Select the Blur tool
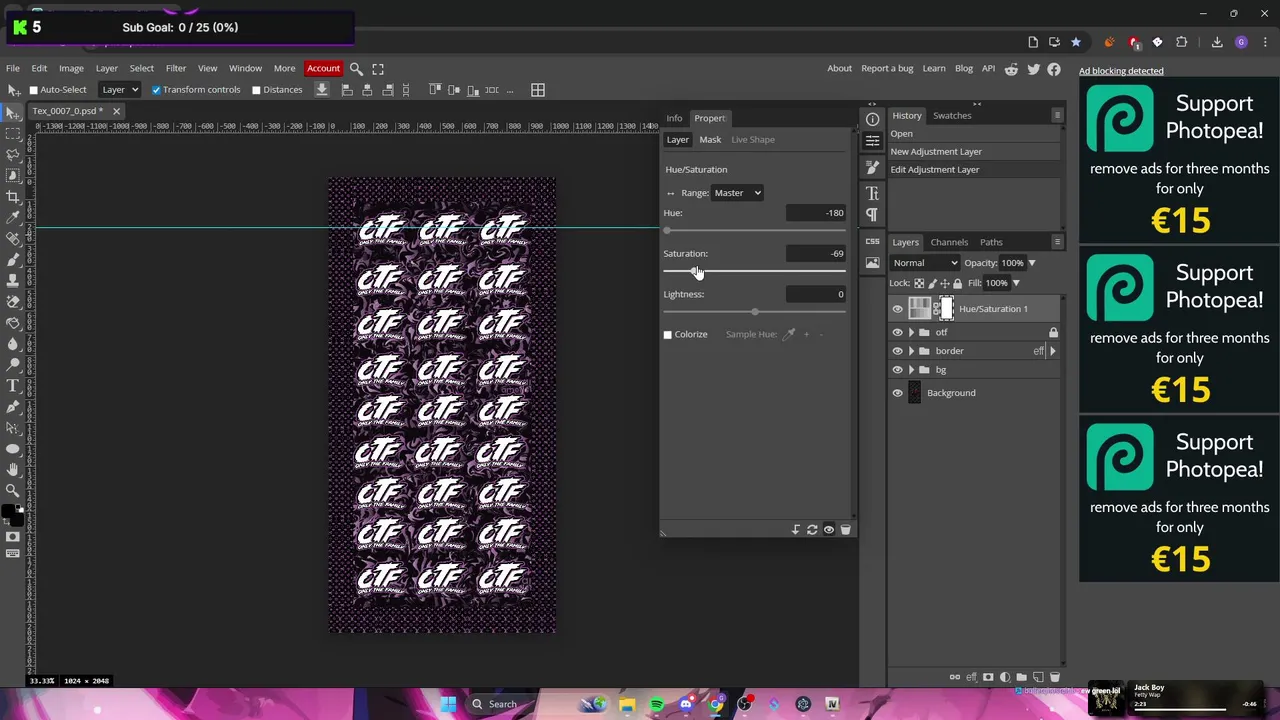This screenshot has height=720, width=1280. [13, 343]
